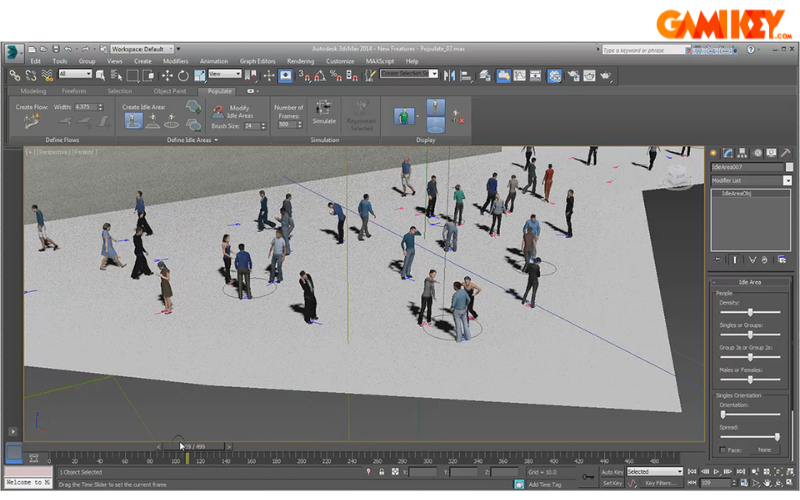This screenshot has height=500, width=800.
Task: Click the search keyword input field
Action: pos(644,50)
